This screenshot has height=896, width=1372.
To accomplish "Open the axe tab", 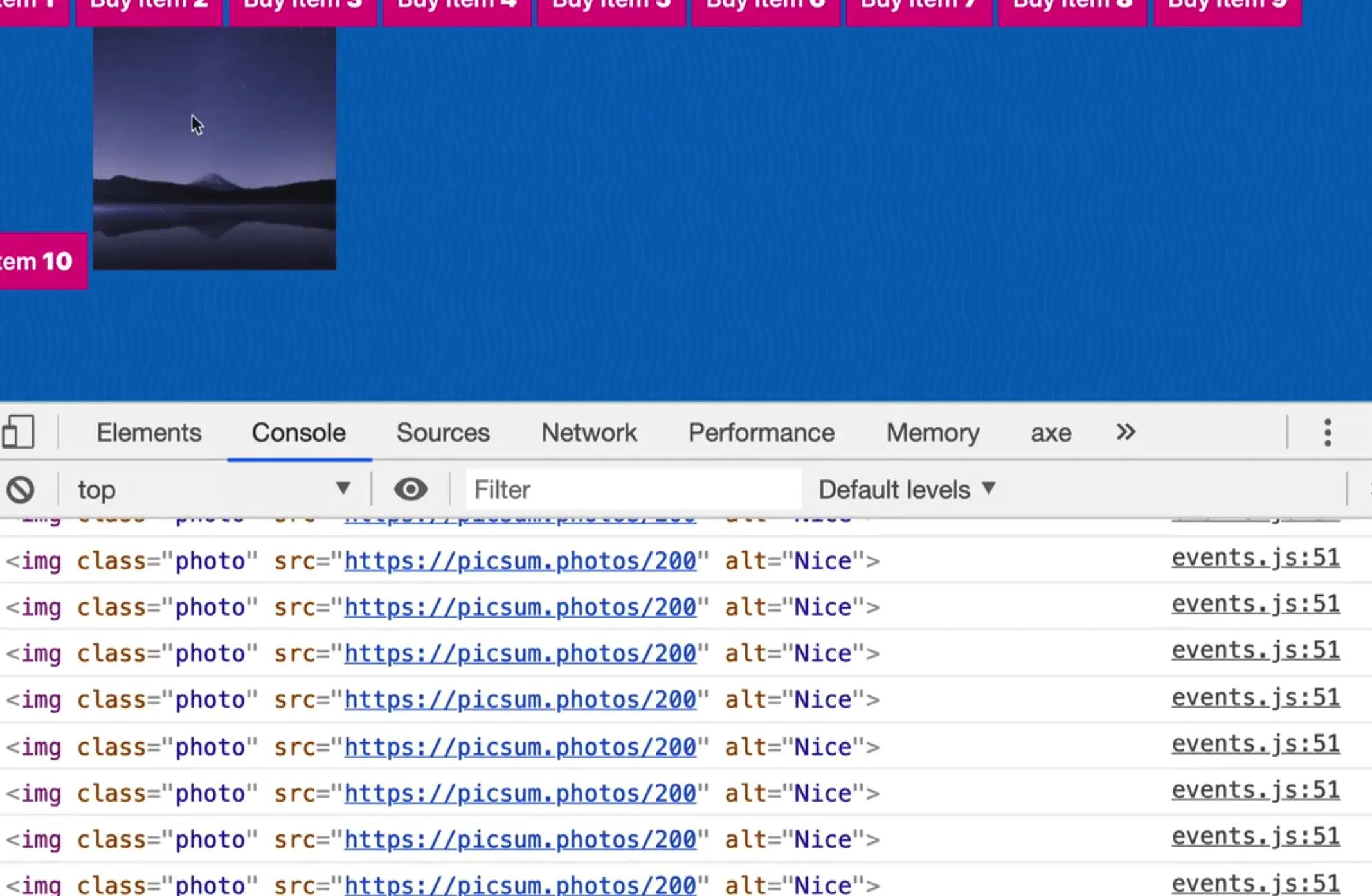I will [x=1051, y=433].
